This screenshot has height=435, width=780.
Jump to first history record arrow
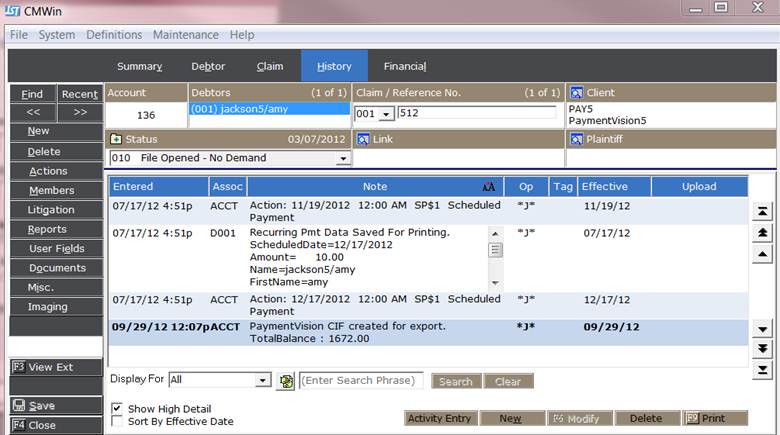point(763,211)
